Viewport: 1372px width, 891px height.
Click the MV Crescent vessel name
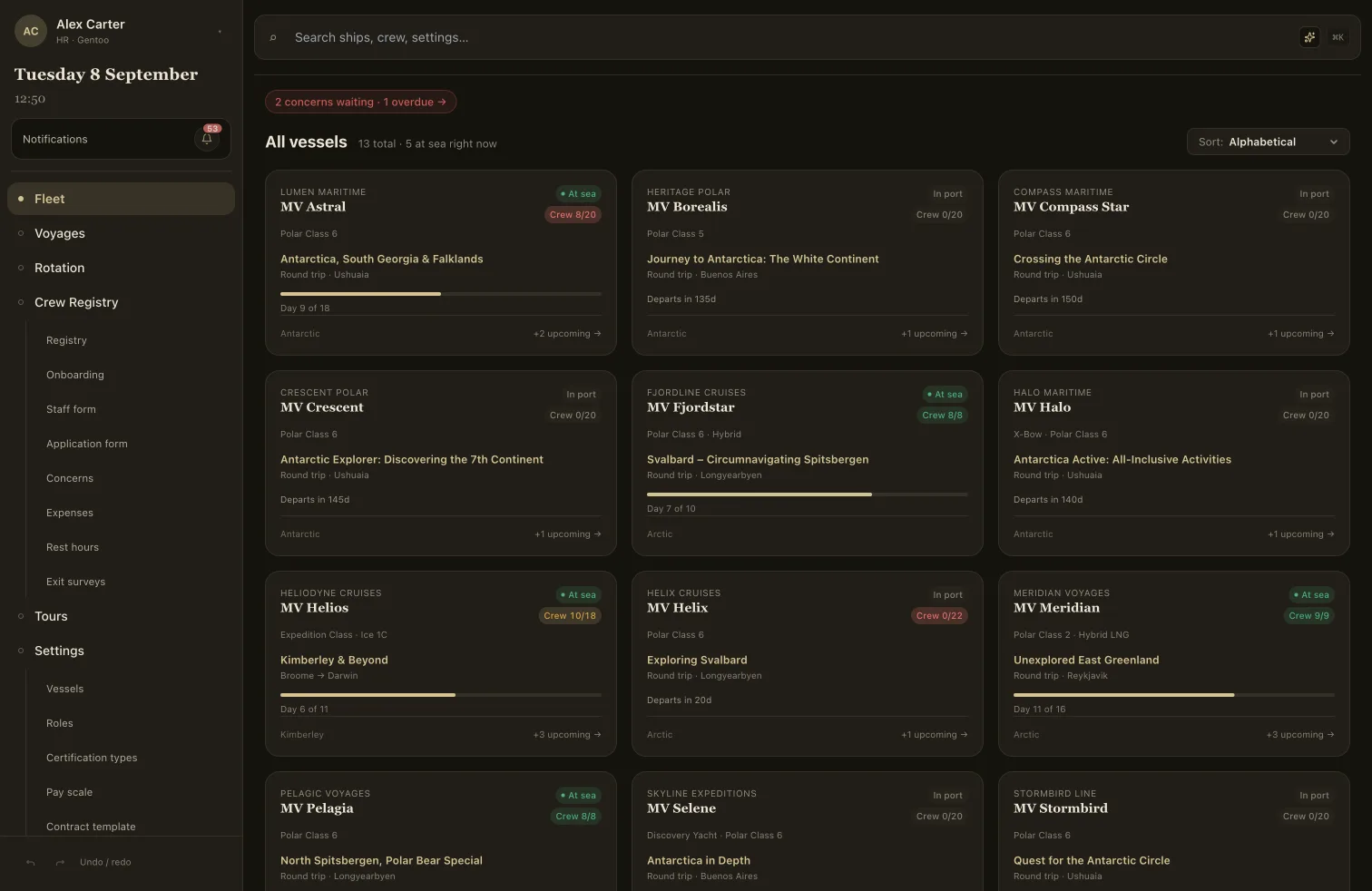click(321, 407)
